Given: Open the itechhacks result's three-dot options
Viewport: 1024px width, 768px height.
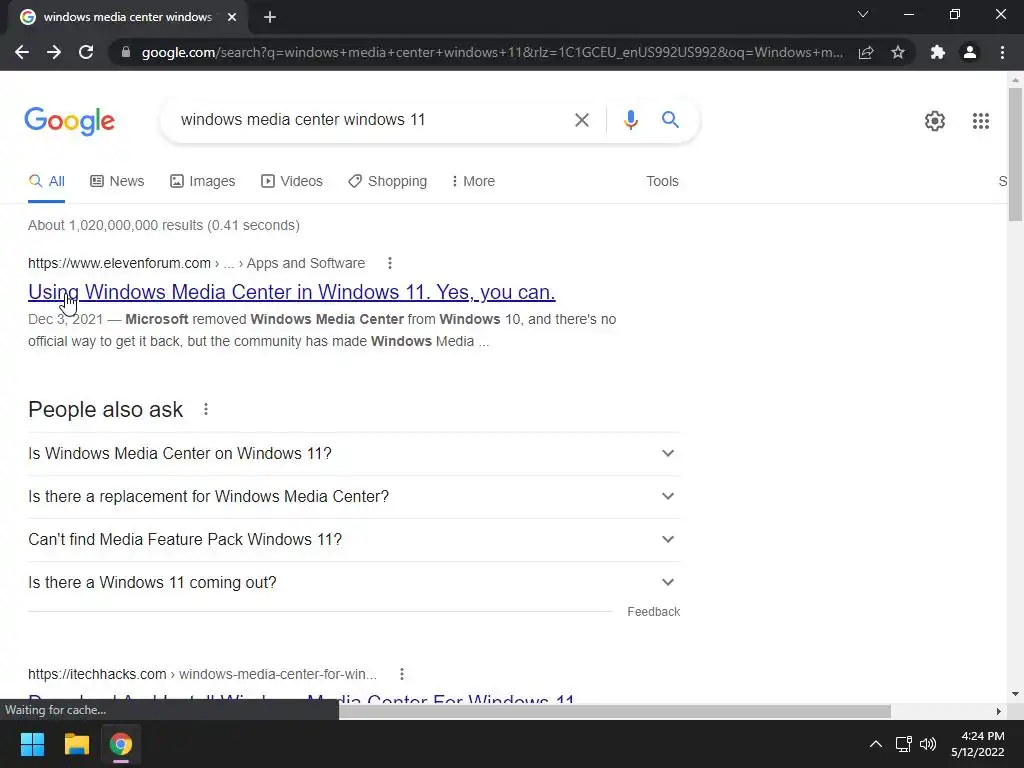Looking at the screenshot, I should 402,674.
